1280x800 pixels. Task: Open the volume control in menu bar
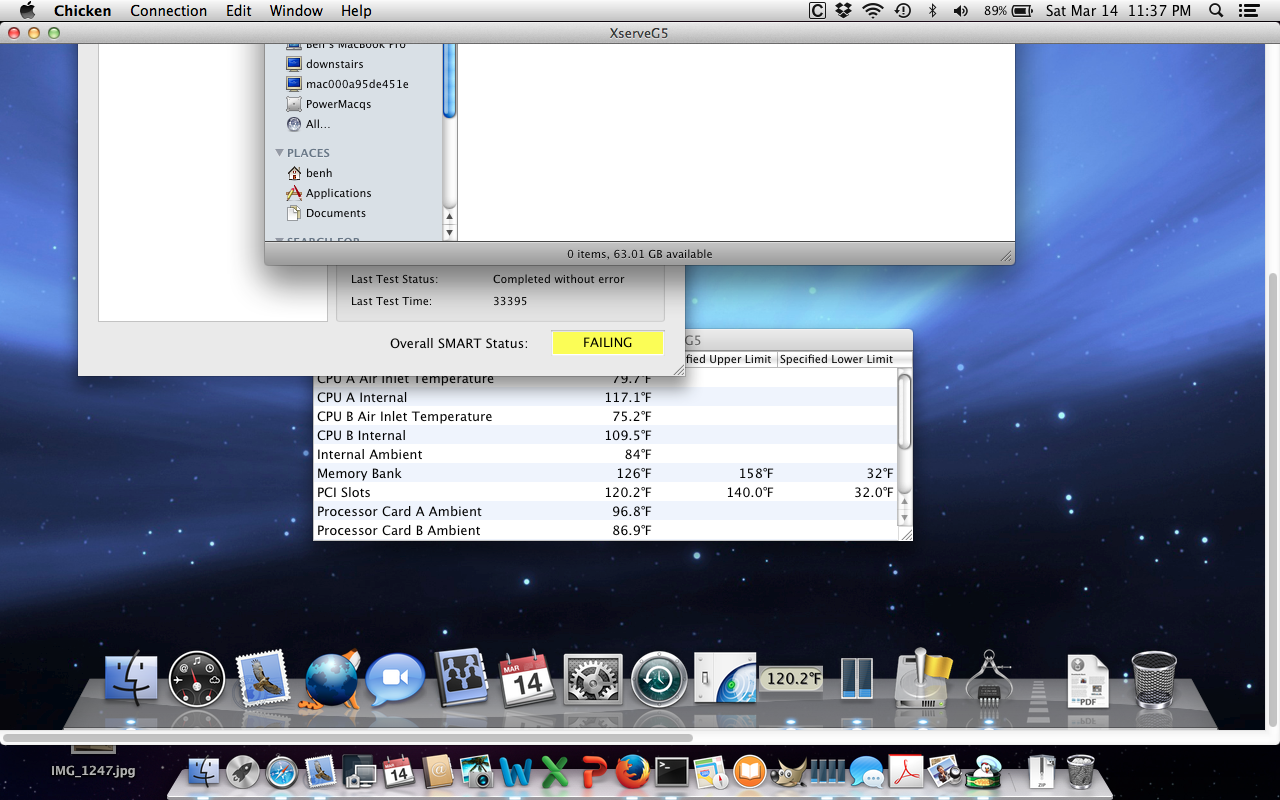click(960, 11)
